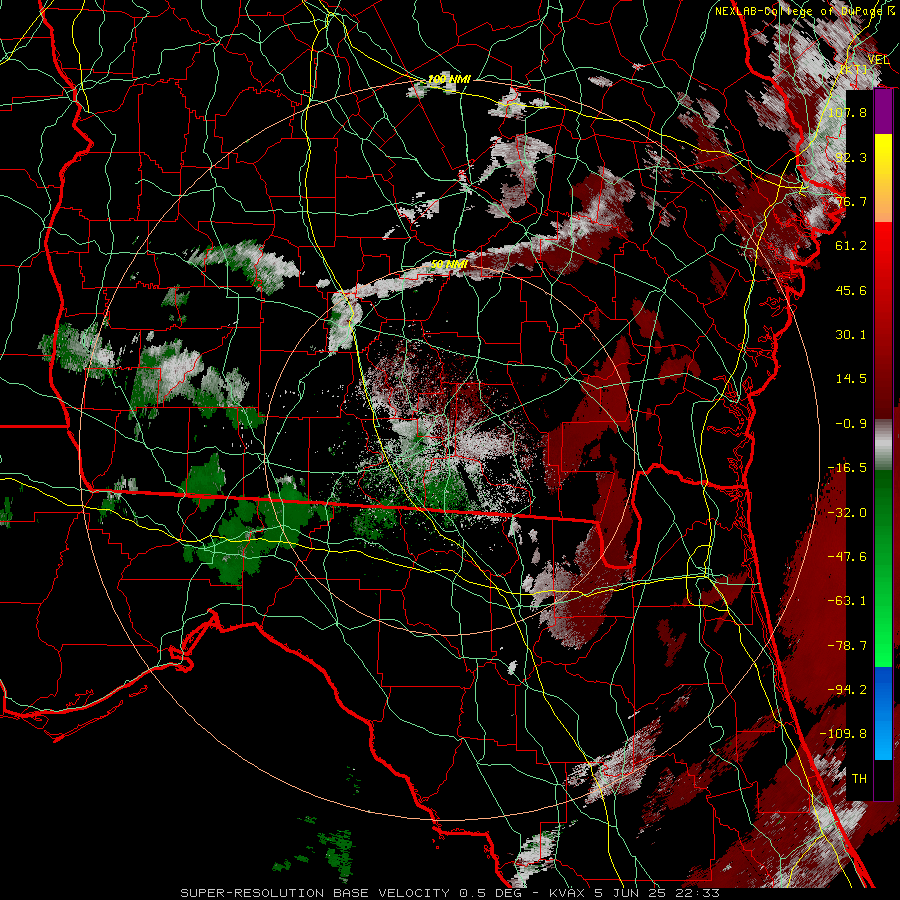Click the 50 NMI range ring label
The width and height of the screenshot is (900, 900).
tap(449, 265)
